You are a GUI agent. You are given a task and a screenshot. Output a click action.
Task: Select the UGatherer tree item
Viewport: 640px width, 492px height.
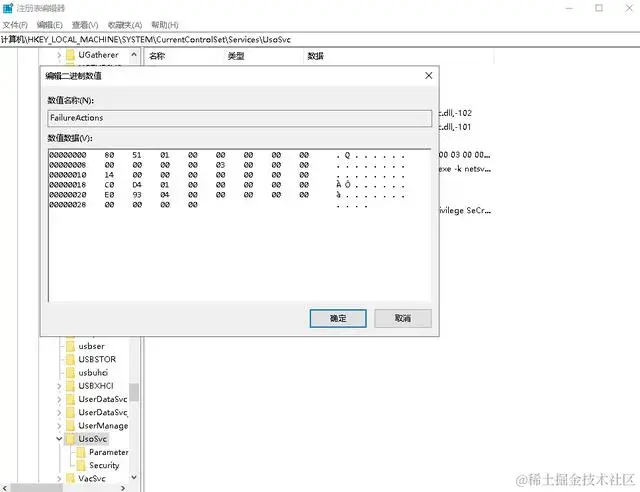(98, 55)
